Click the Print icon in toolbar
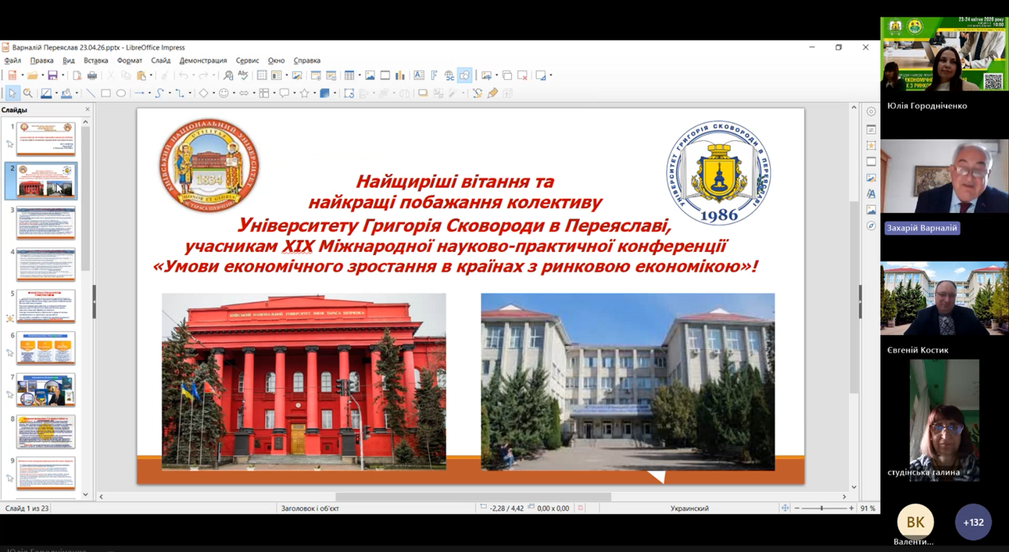The width and height of the screenshot is (1009, 552). click(x=92, y=75)
